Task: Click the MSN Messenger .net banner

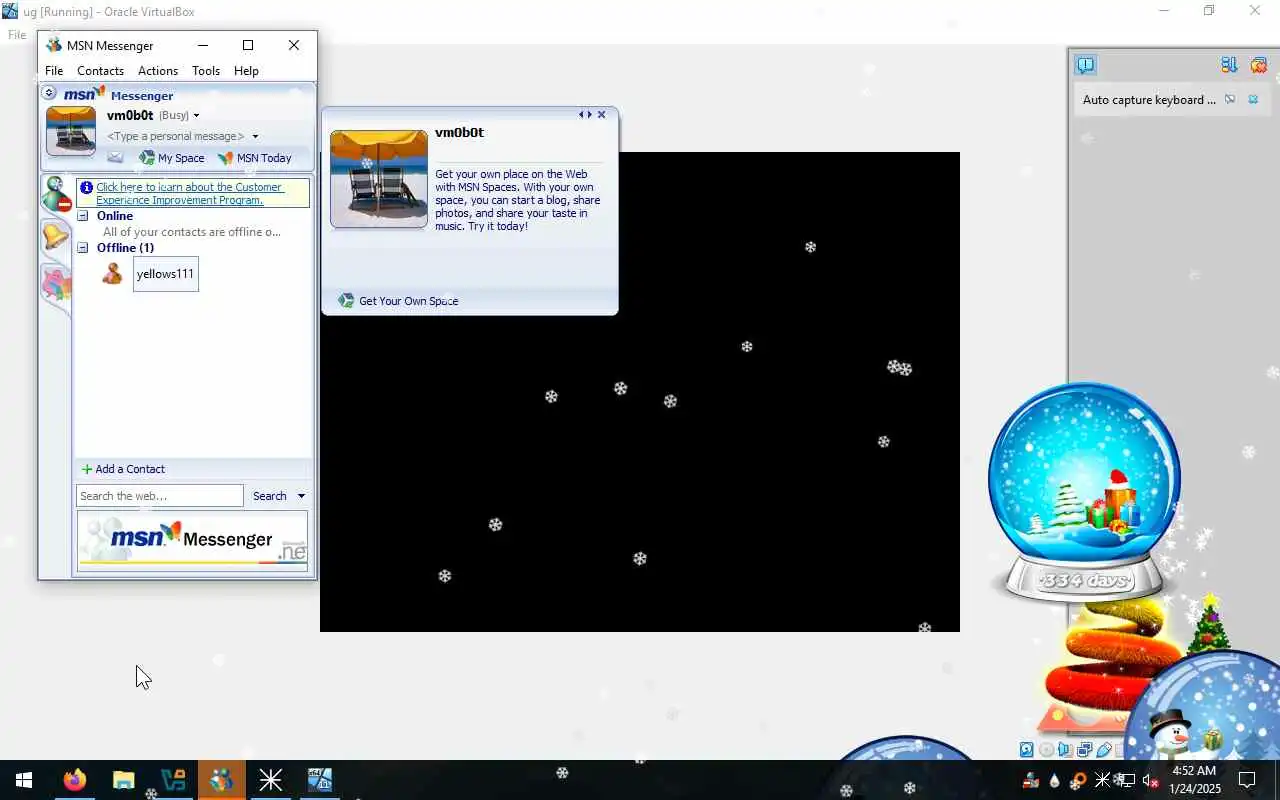Action: [192, 540]
